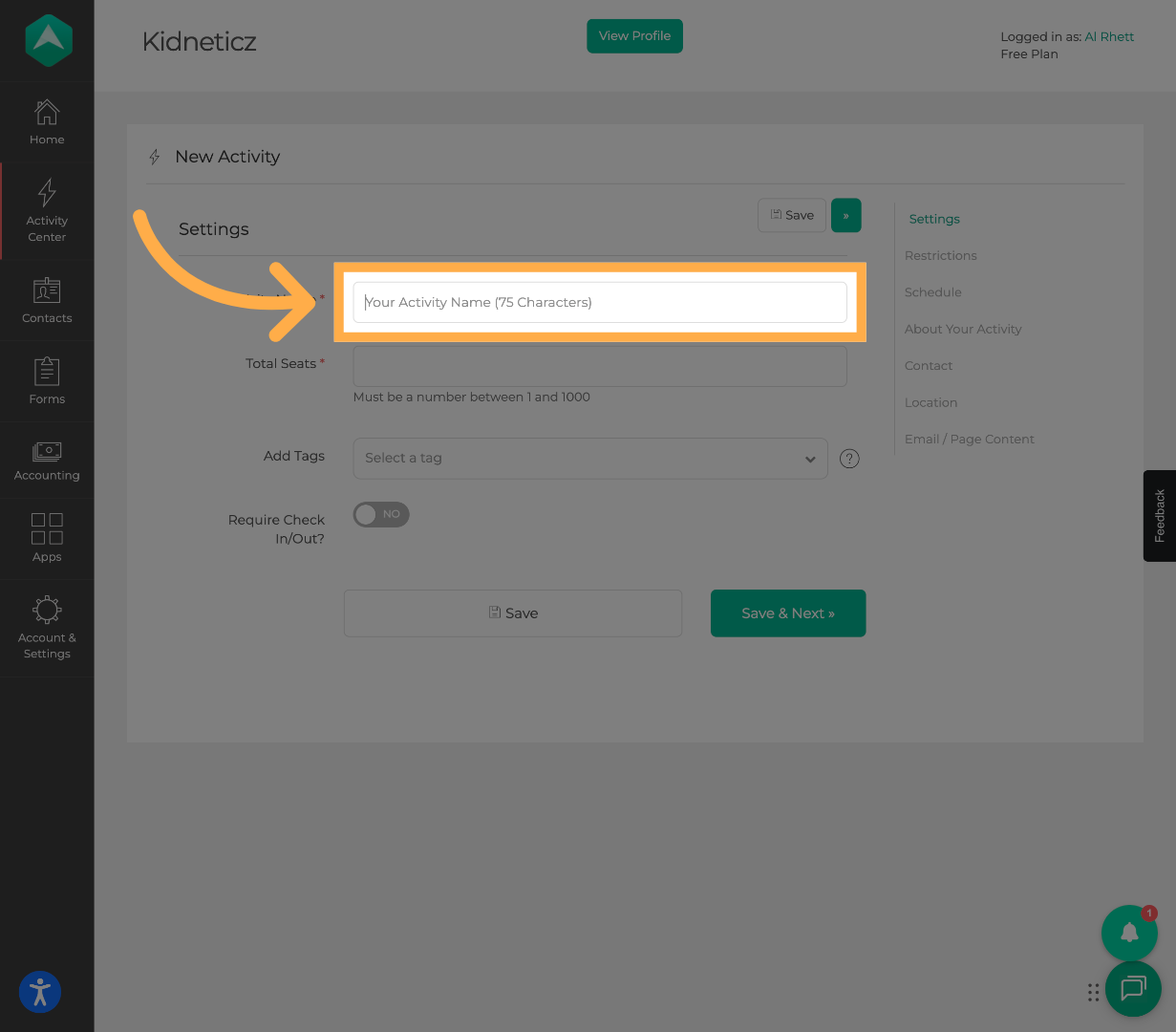1176x1032 pixels.
Task: Open the accessibility options icon
Action: (39, 992)
